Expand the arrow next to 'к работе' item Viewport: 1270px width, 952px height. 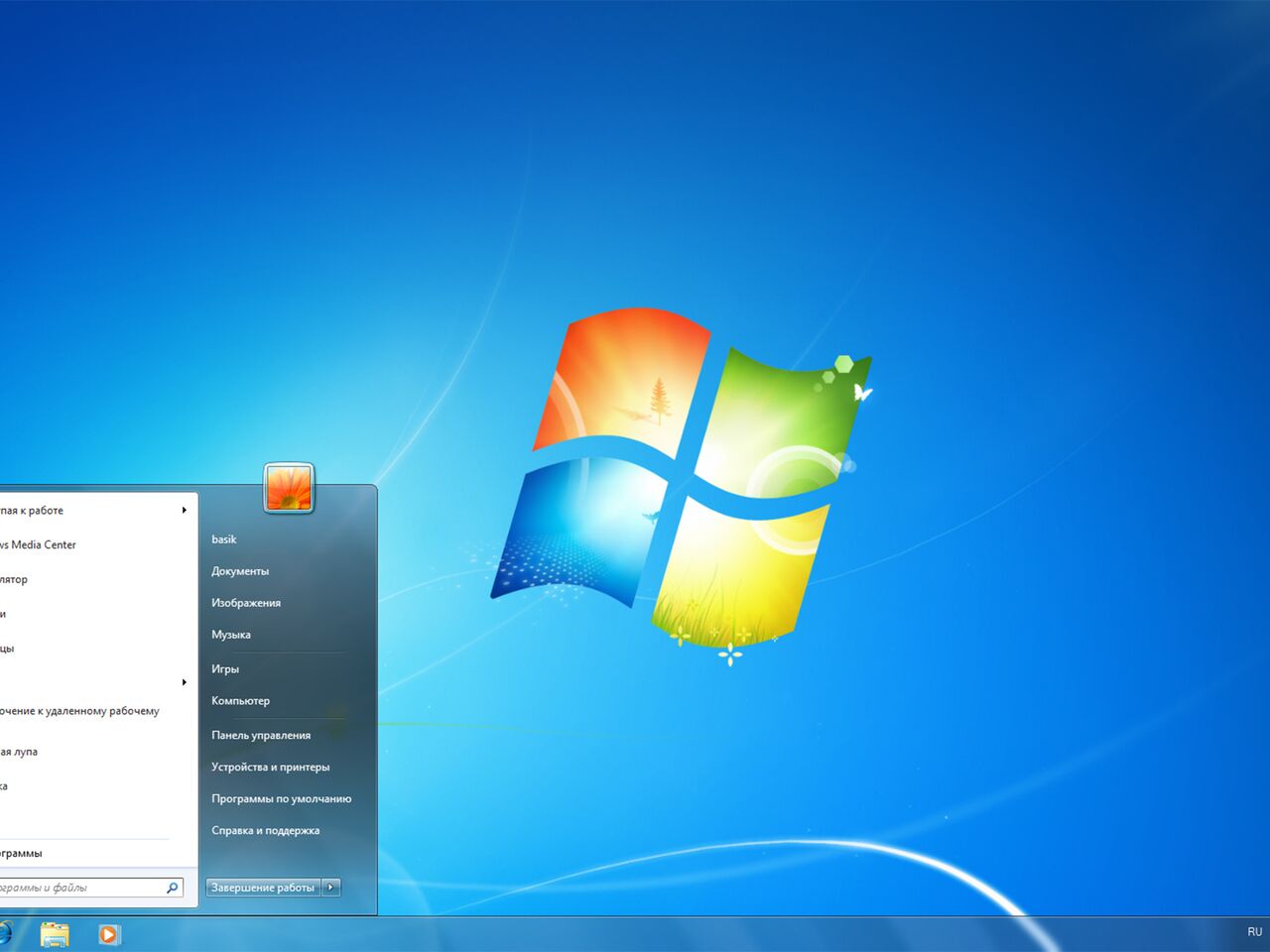click(184, 511)
